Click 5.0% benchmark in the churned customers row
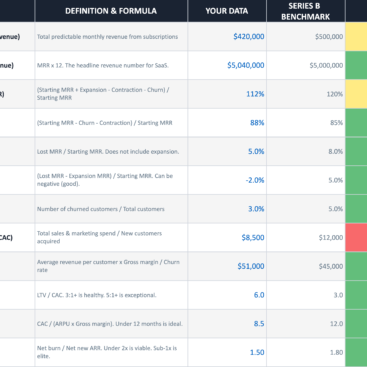The image size is (367, 367). (x=306, y=209)
